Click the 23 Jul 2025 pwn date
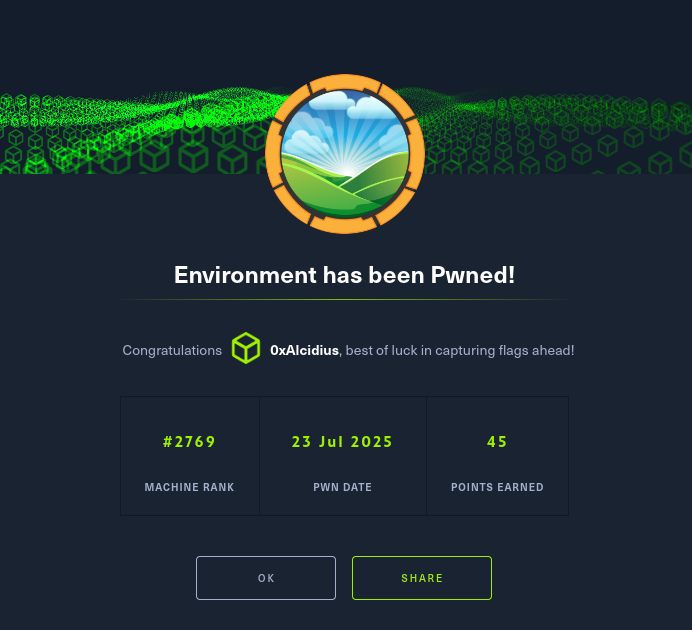 coord(342,442)
